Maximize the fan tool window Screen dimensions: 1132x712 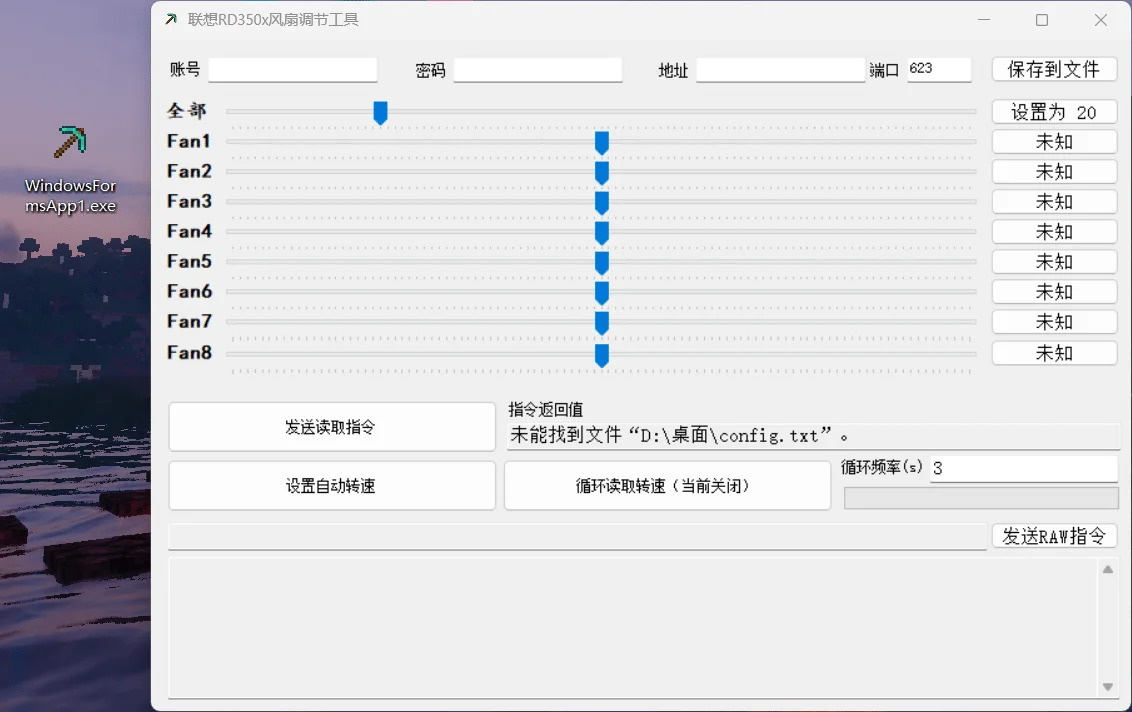coord(1042,20)
